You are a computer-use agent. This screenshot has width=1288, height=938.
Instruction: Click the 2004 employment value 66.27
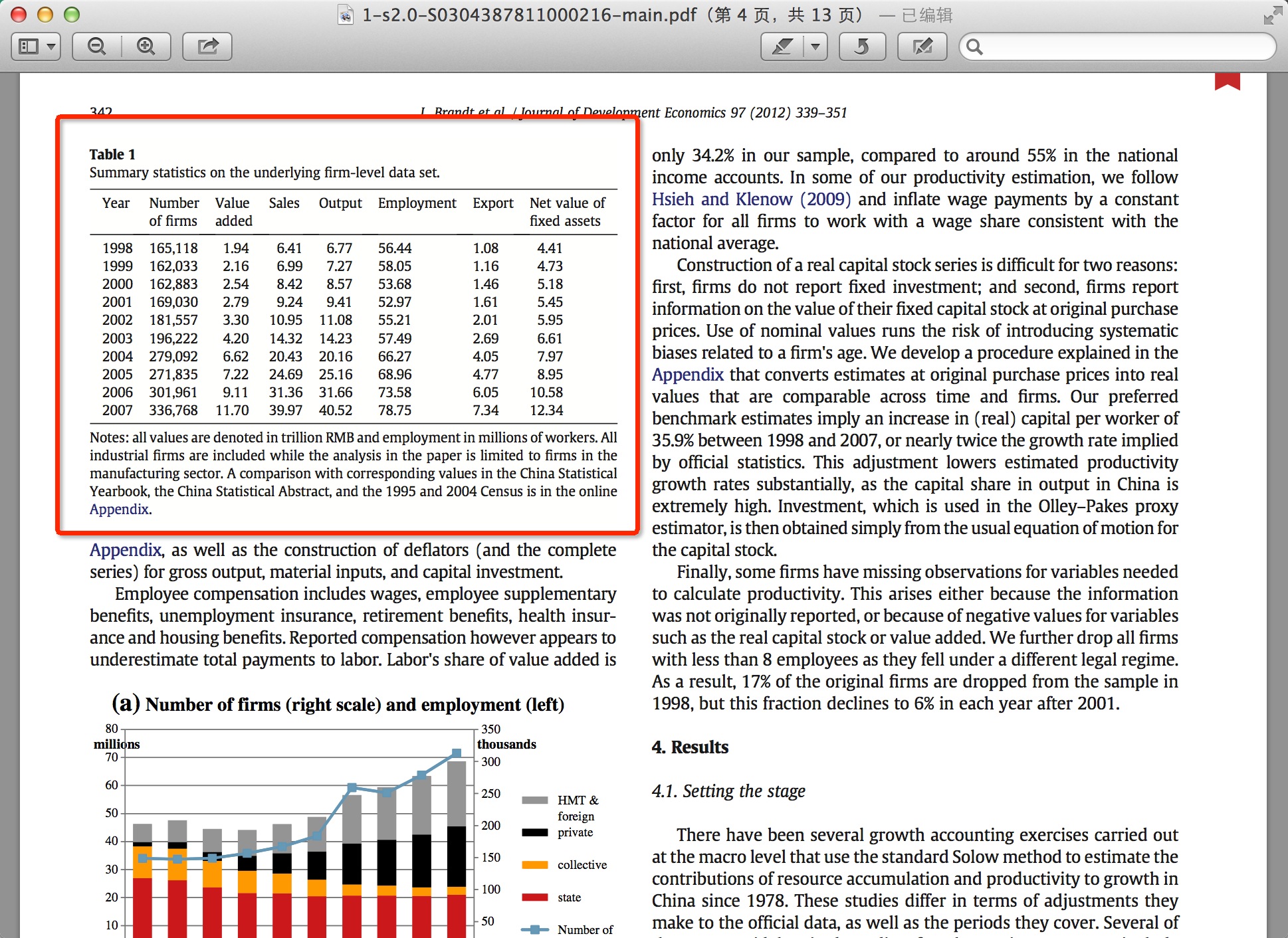[x=395, y=357]
